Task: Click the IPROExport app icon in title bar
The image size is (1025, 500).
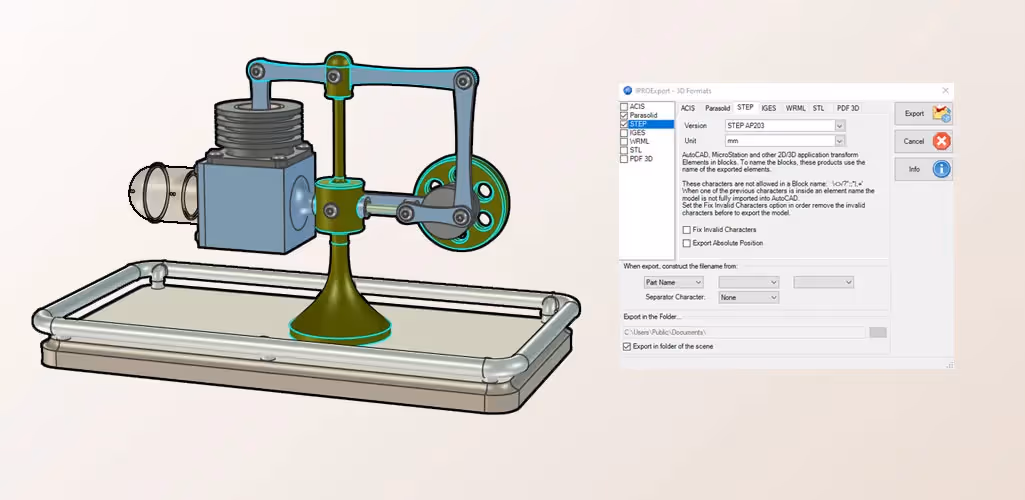Action: tap(628, 91)
